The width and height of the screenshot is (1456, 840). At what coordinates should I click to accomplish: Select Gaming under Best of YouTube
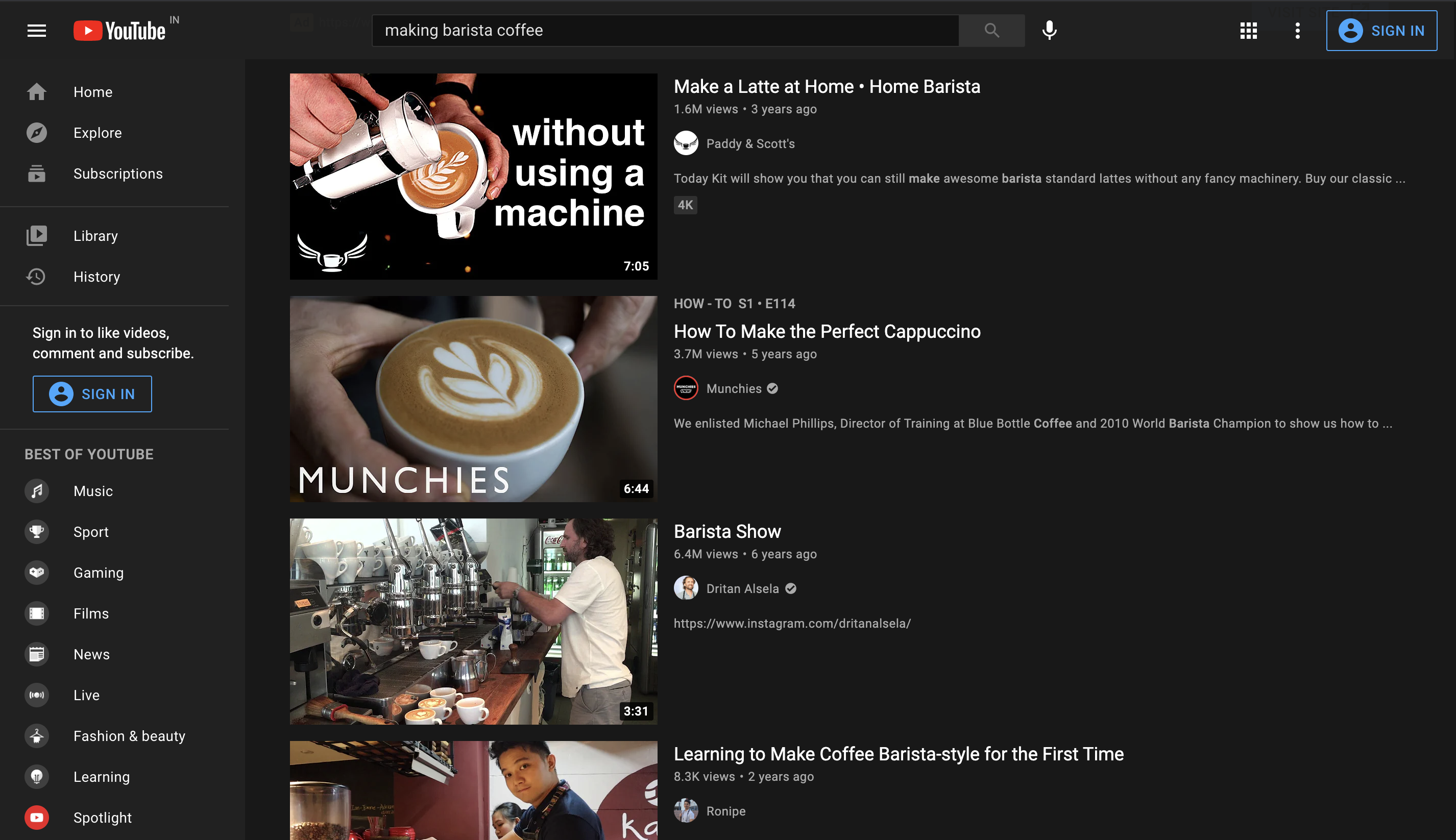98,573
